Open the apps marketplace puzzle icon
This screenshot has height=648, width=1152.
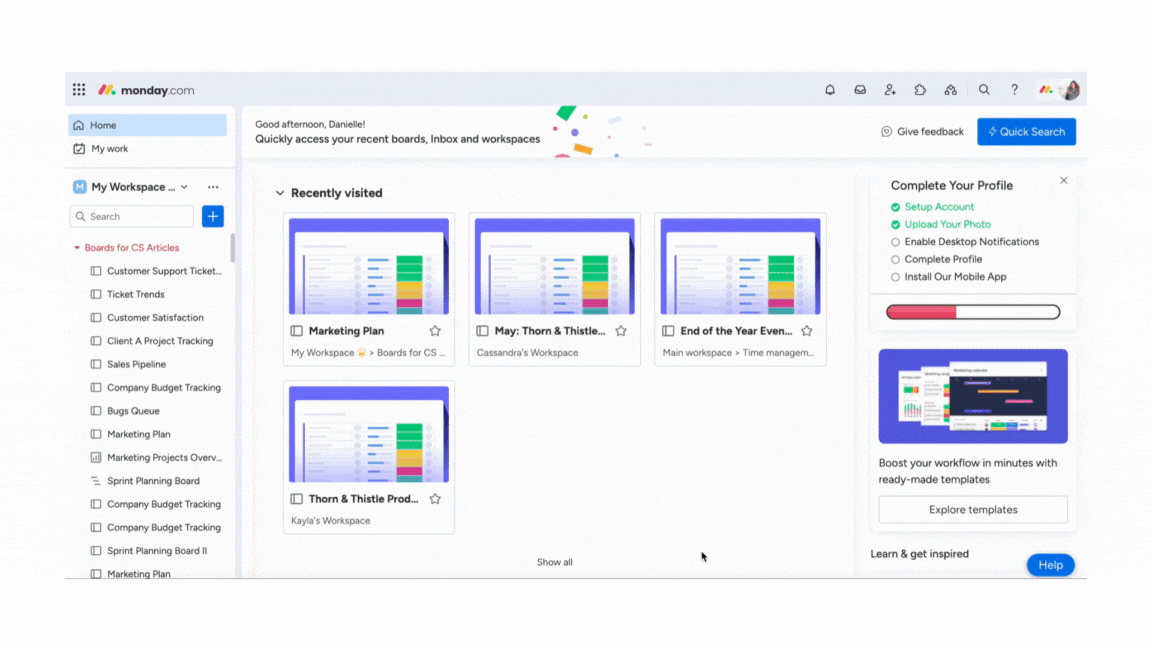920,90
